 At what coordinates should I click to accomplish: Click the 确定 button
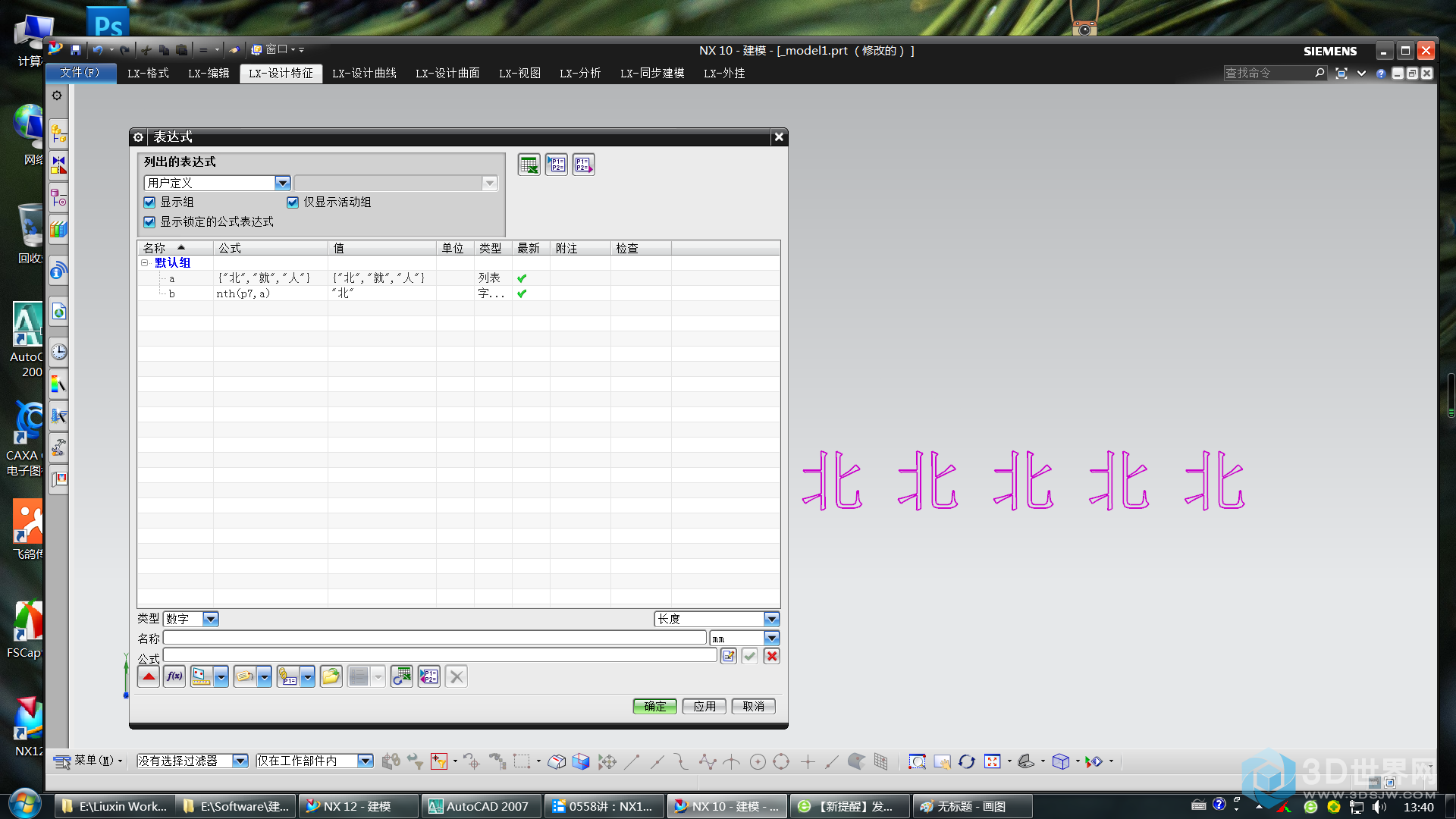pyautogui.click(x=655, y=706)
